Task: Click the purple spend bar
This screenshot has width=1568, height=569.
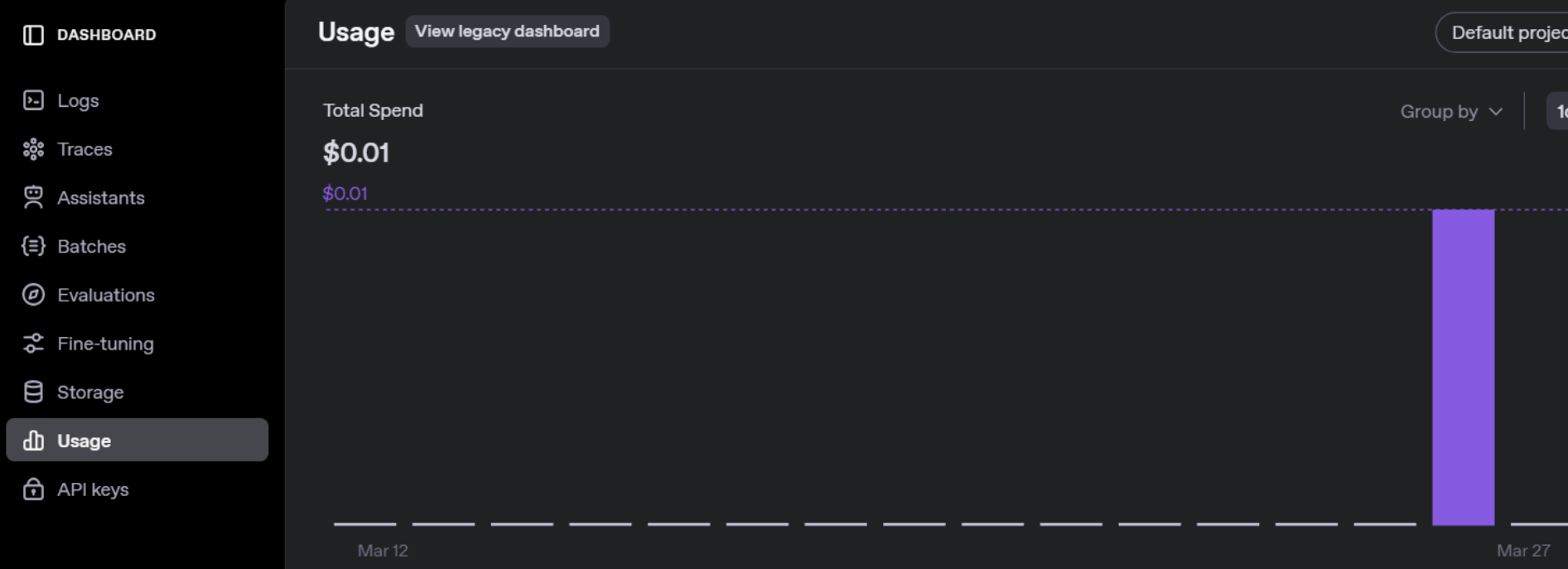Action: click(1463, 367)
